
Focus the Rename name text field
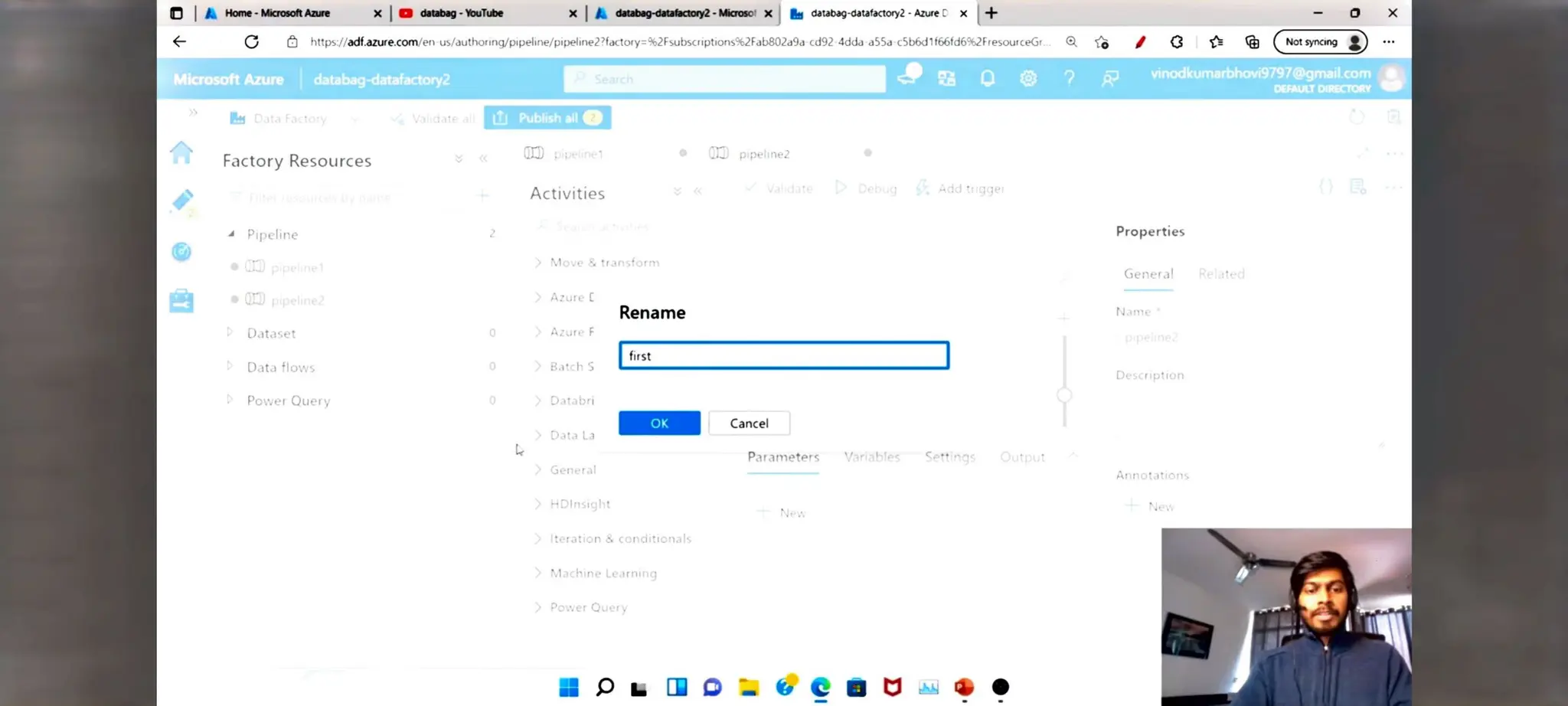[784, 355]
